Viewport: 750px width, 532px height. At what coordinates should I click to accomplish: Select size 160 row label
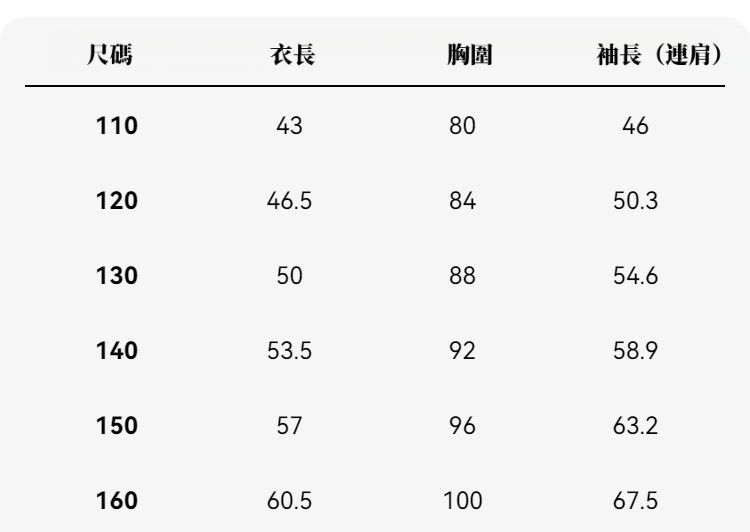click(x=116, y=500)
